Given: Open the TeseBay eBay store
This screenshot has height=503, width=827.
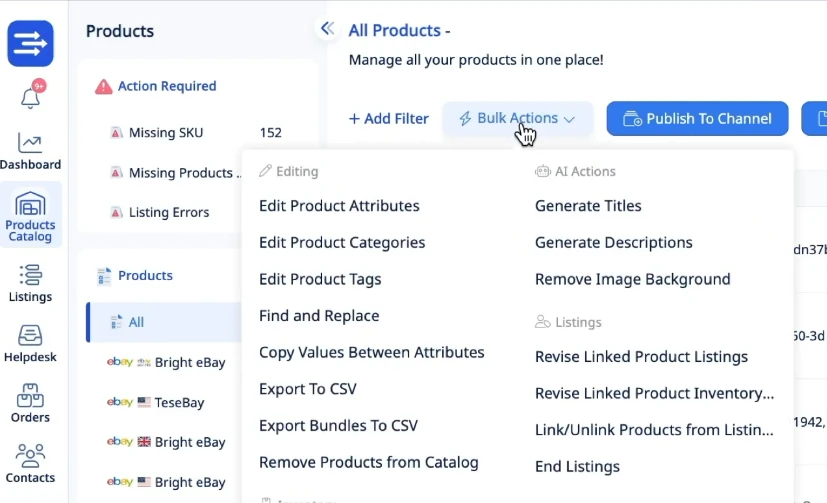Looking at the screenshot, I should tap(179, 402).
